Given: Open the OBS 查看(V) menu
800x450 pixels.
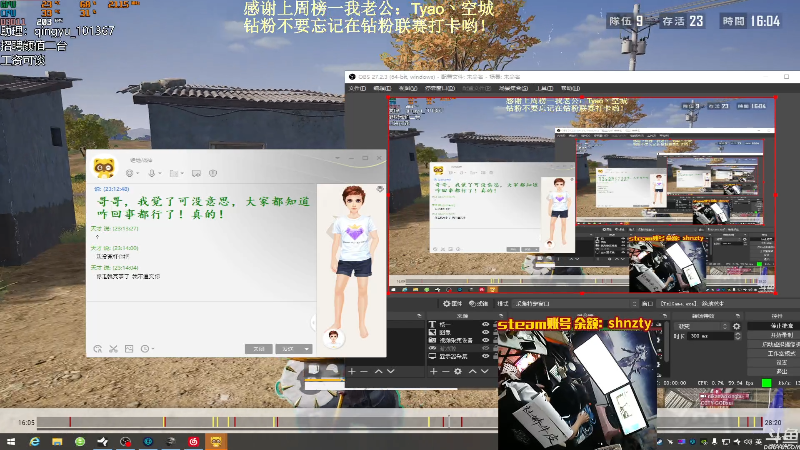Looking at the screenshot, I should coord(408,88).
